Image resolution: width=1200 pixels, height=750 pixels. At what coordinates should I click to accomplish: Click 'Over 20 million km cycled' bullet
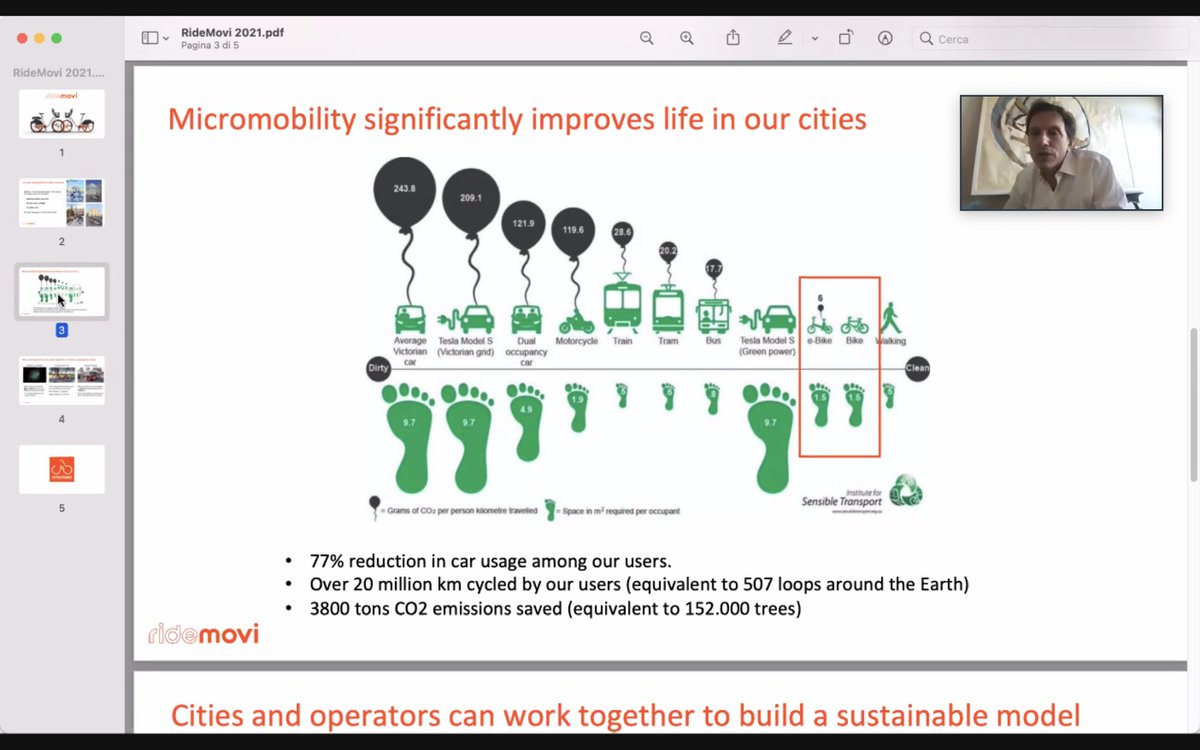click(x=639, y=584)
